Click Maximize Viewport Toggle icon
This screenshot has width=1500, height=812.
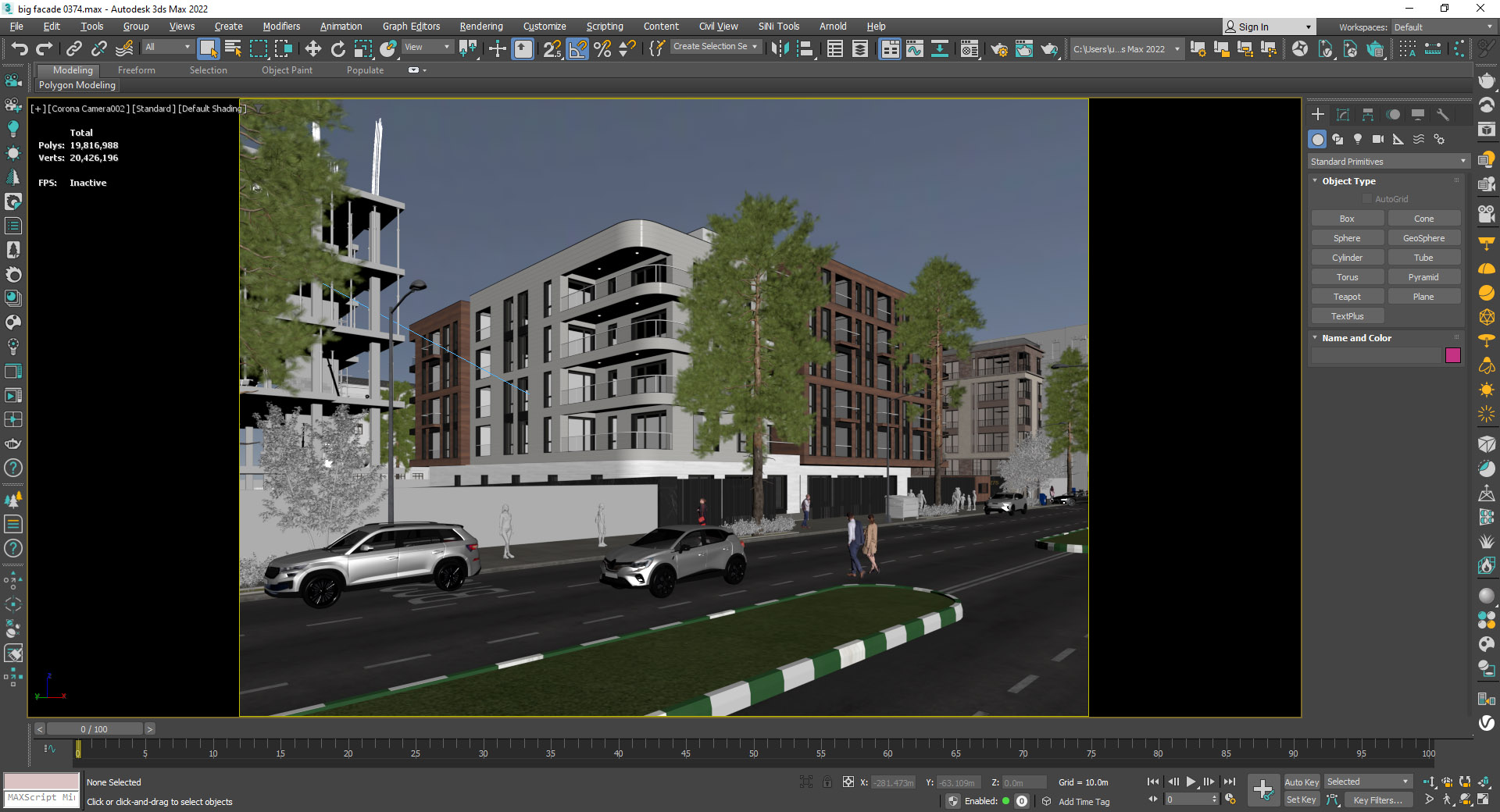point(1482,800)
